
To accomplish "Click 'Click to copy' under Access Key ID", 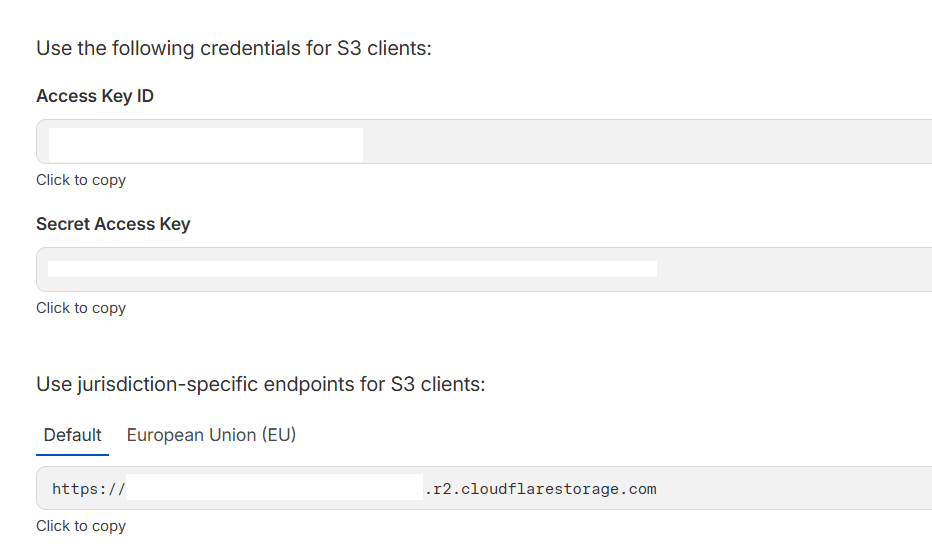I will pos(81,180).
